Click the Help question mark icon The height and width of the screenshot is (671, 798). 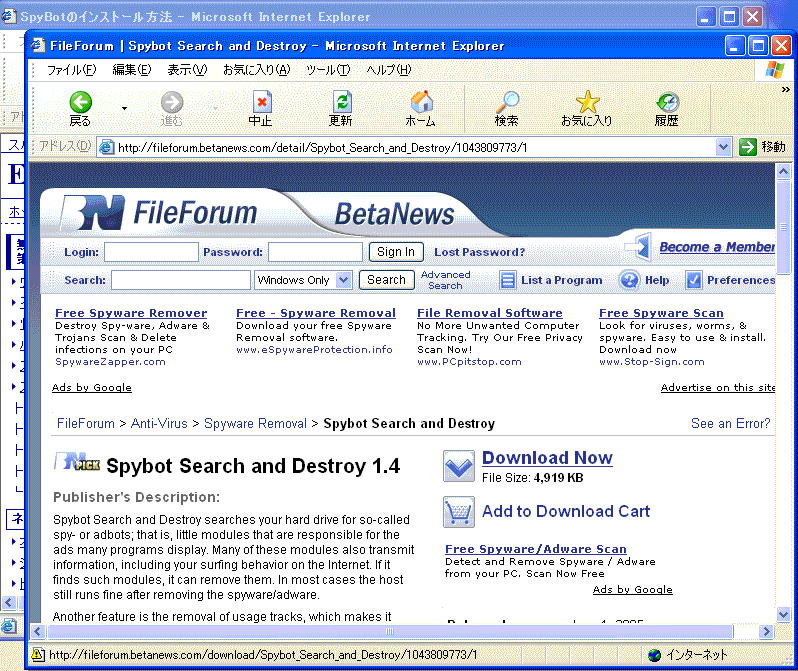point(630,280)
